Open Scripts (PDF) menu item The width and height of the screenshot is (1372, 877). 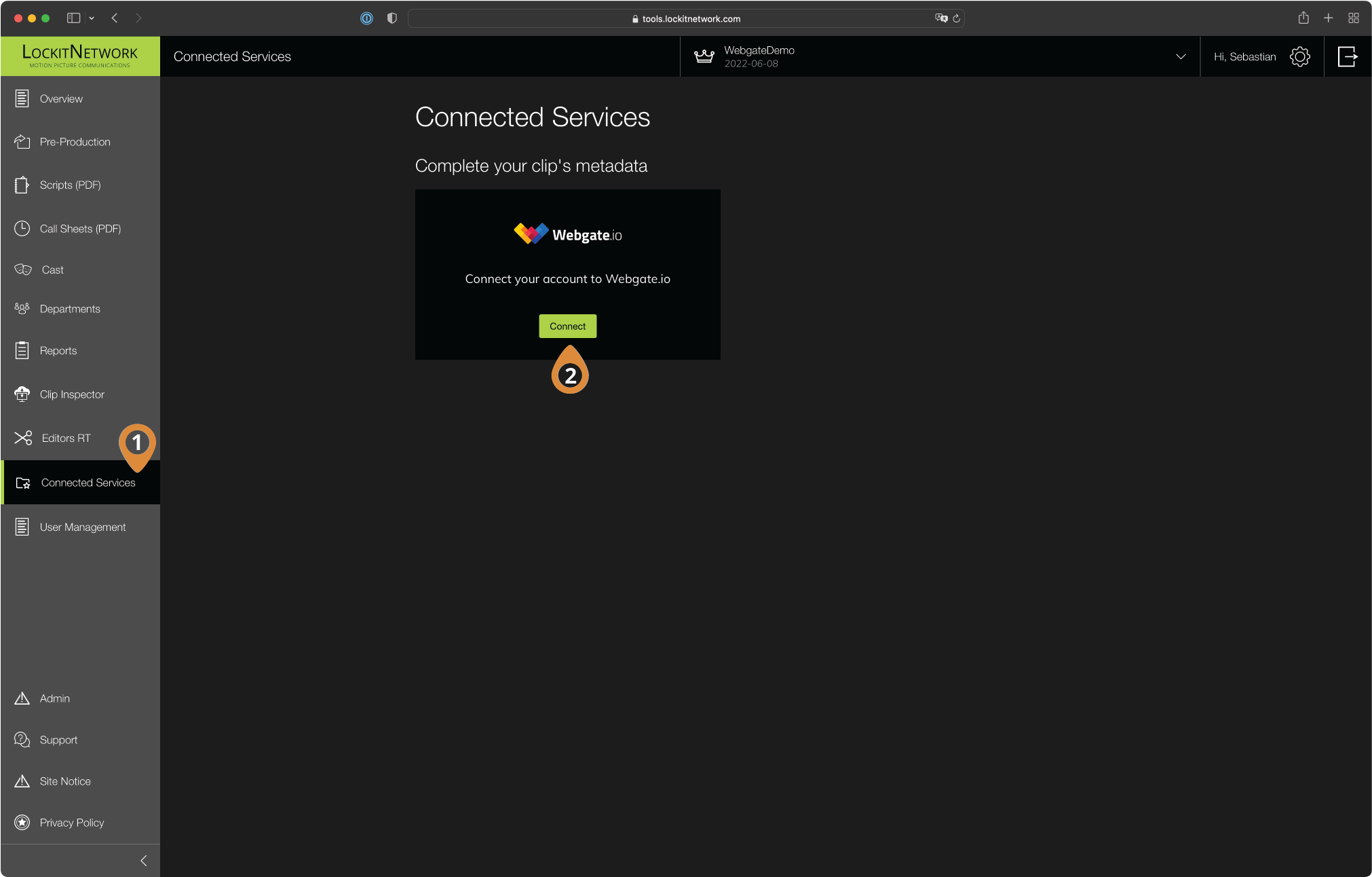[80, 185]
